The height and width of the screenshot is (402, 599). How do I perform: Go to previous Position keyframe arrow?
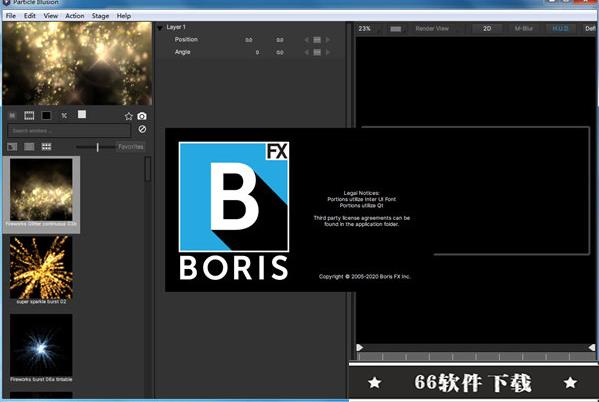coord(306,40)
